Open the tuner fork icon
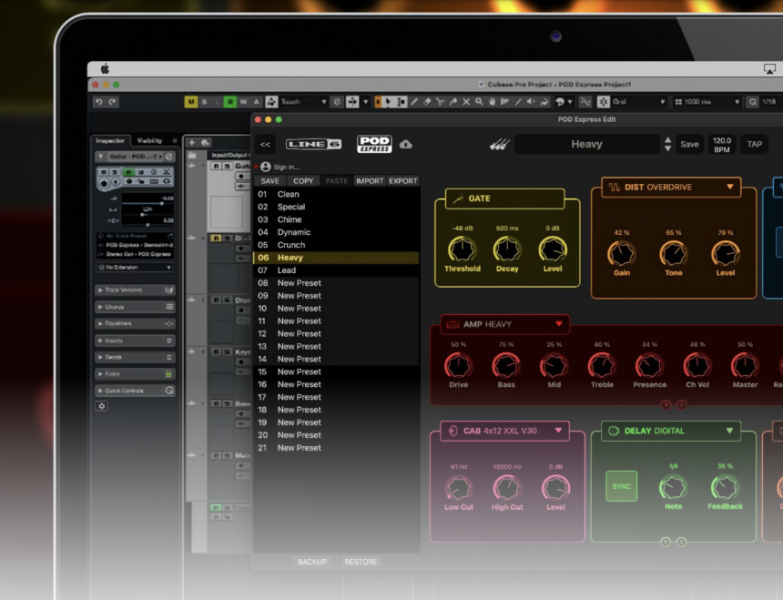 tap(499, 144)
